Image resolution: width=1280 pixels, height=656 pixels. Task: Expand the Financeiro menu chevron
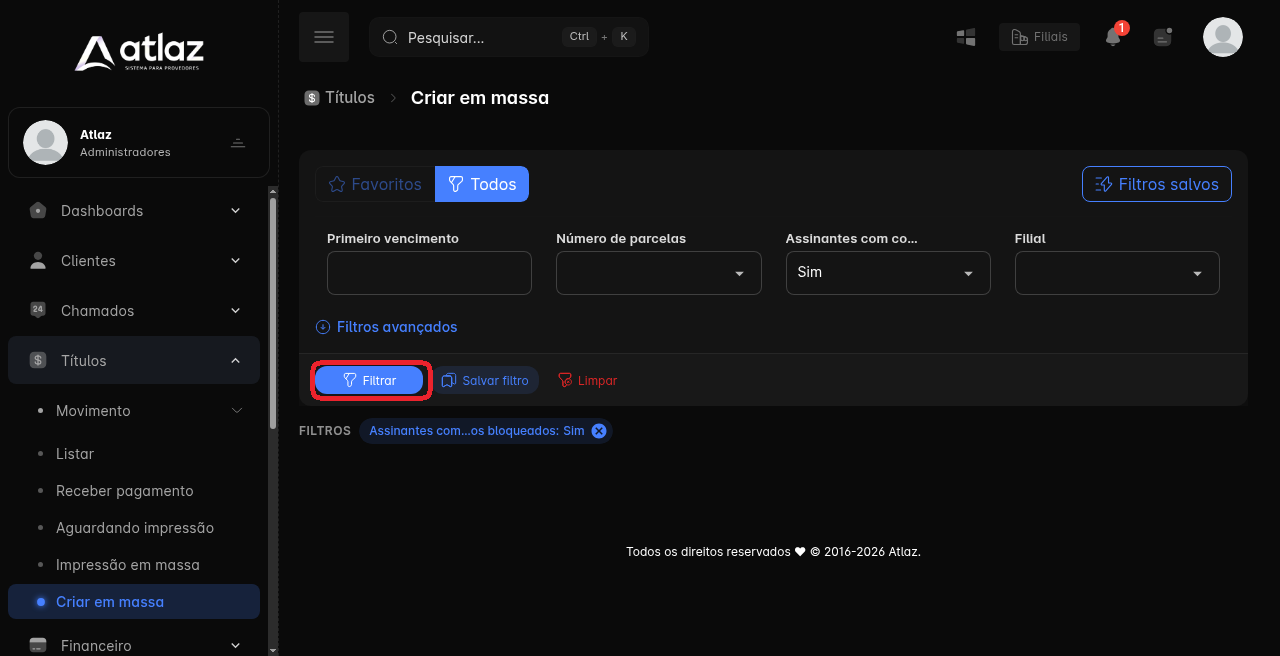(x=236, y=645)
